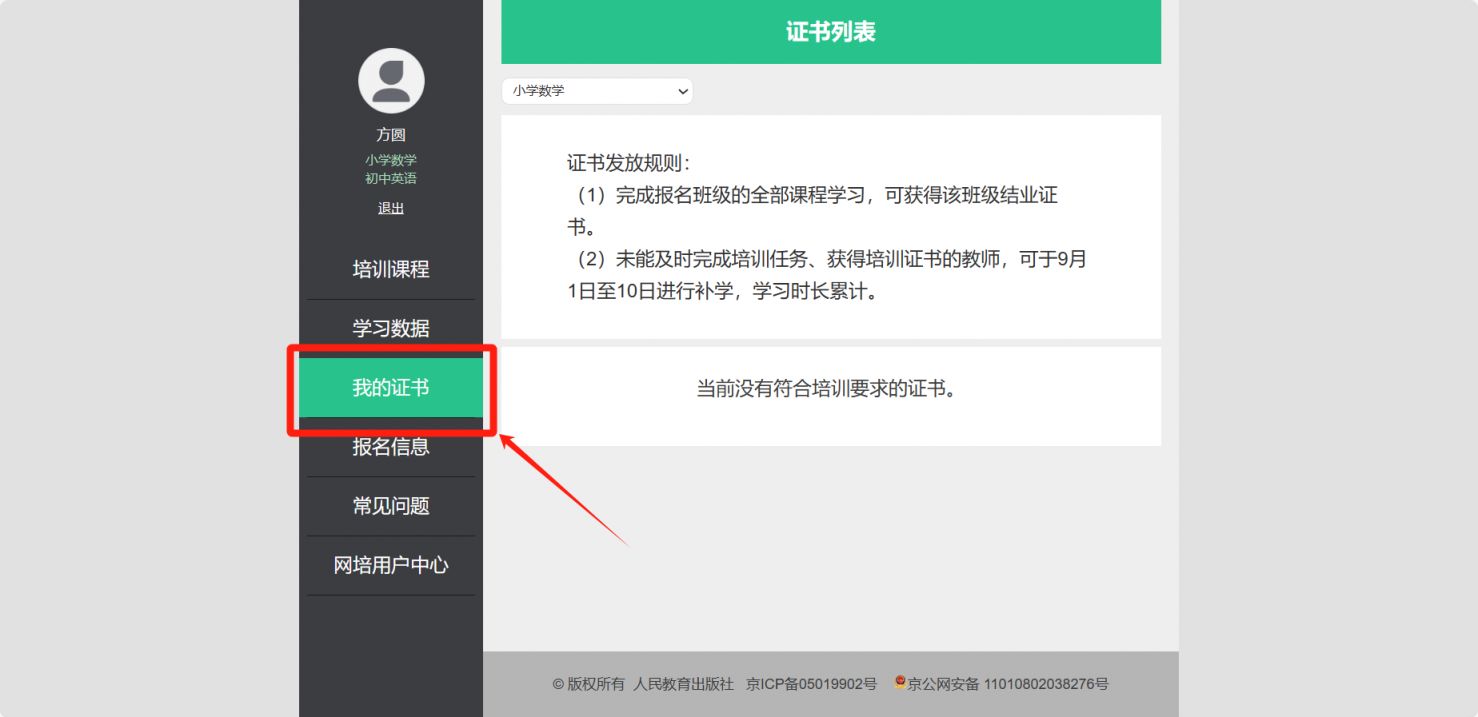Open the 学习数据 menu item
This screenshot has width=1478, height=717.
[391, 328]
